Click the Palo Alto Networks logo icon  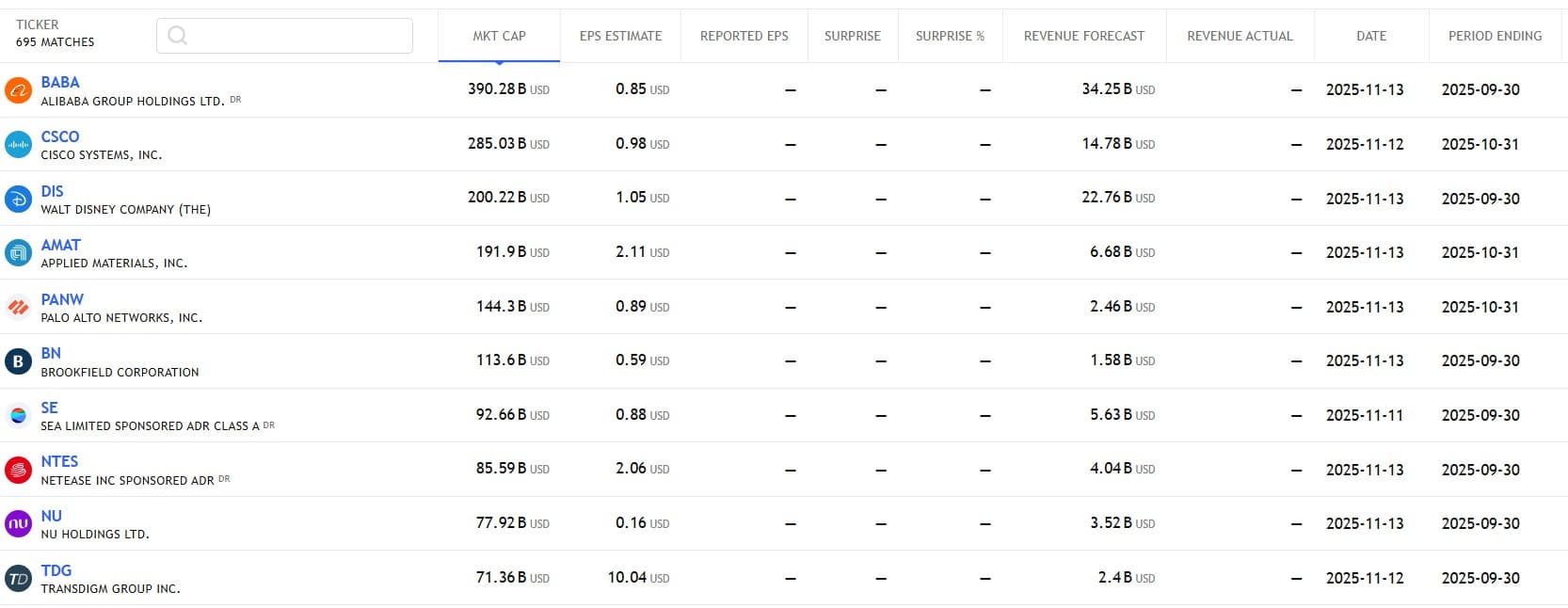tap(18, 308)
